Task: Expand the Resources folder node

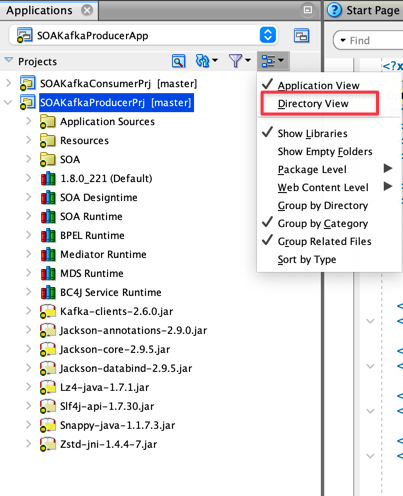Action: point(29,140)
